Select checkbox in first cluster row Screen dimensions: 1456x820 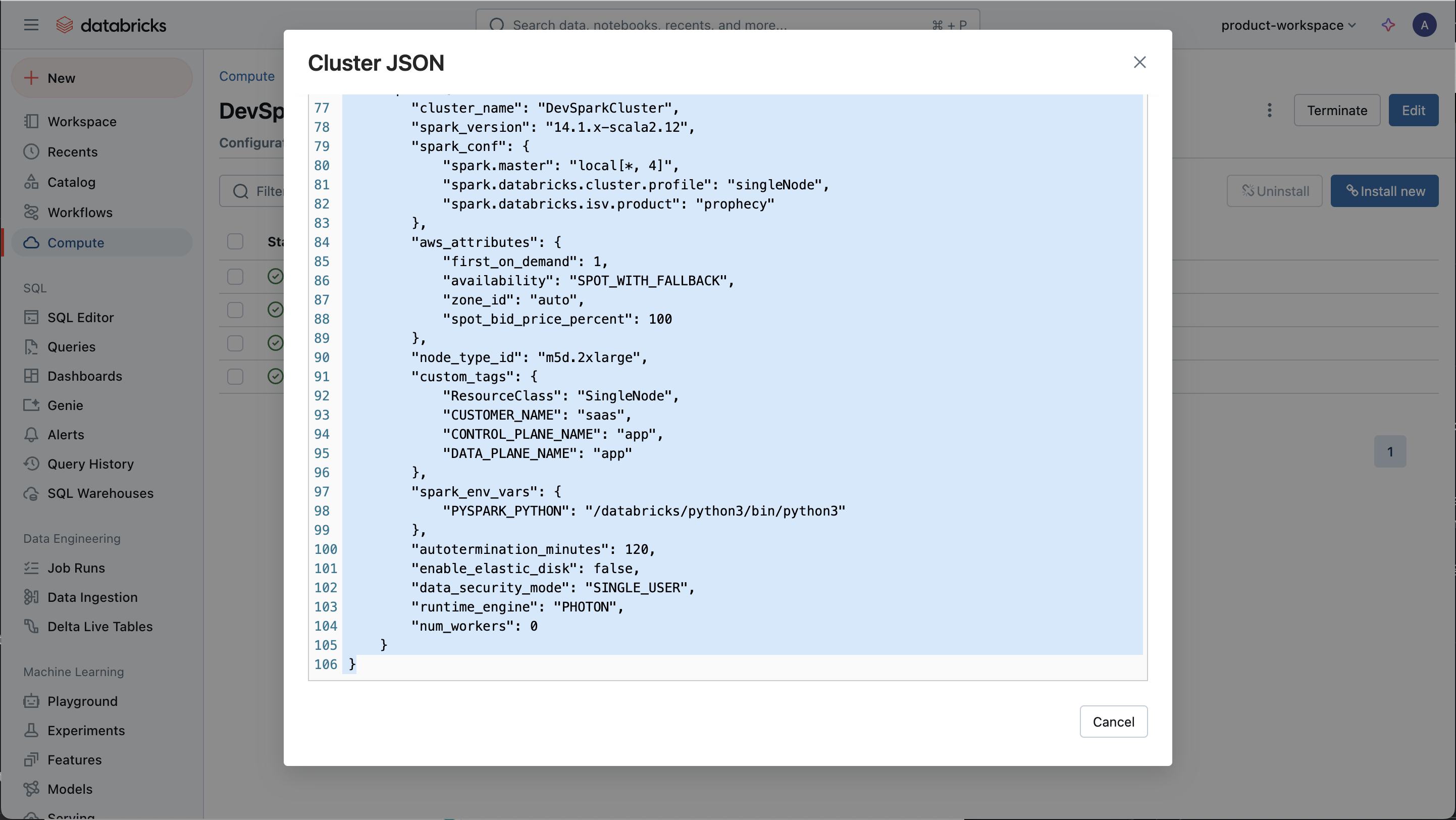(x=235, y=276)
